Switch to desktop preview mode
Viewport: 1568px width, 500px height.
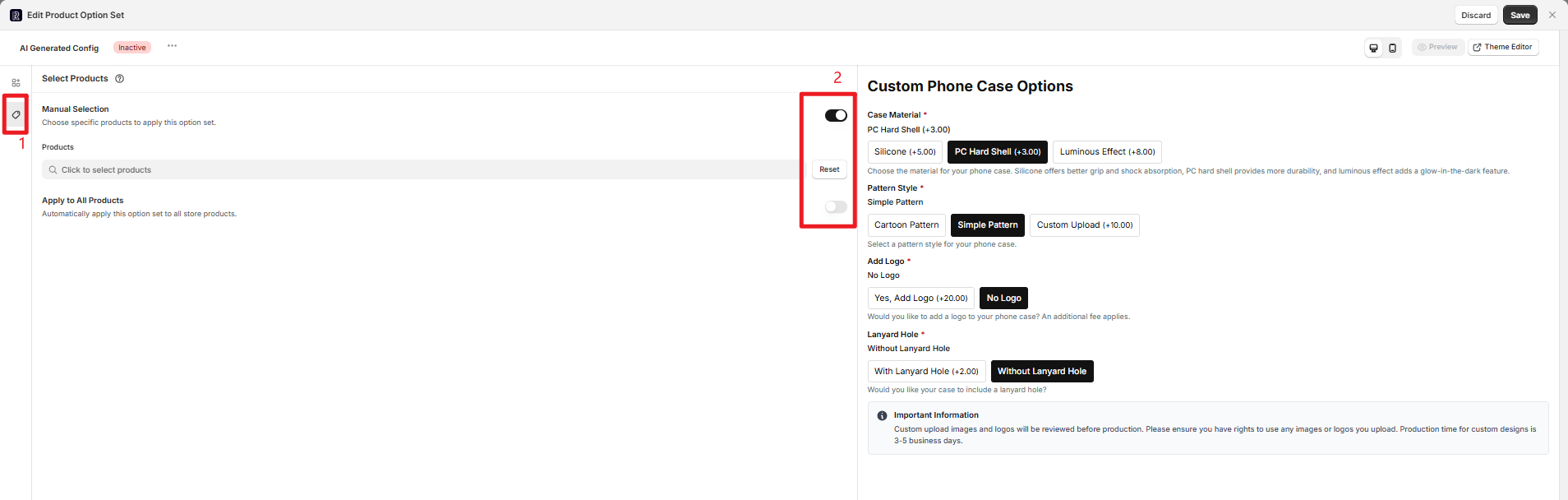(x=1373, y=48)
